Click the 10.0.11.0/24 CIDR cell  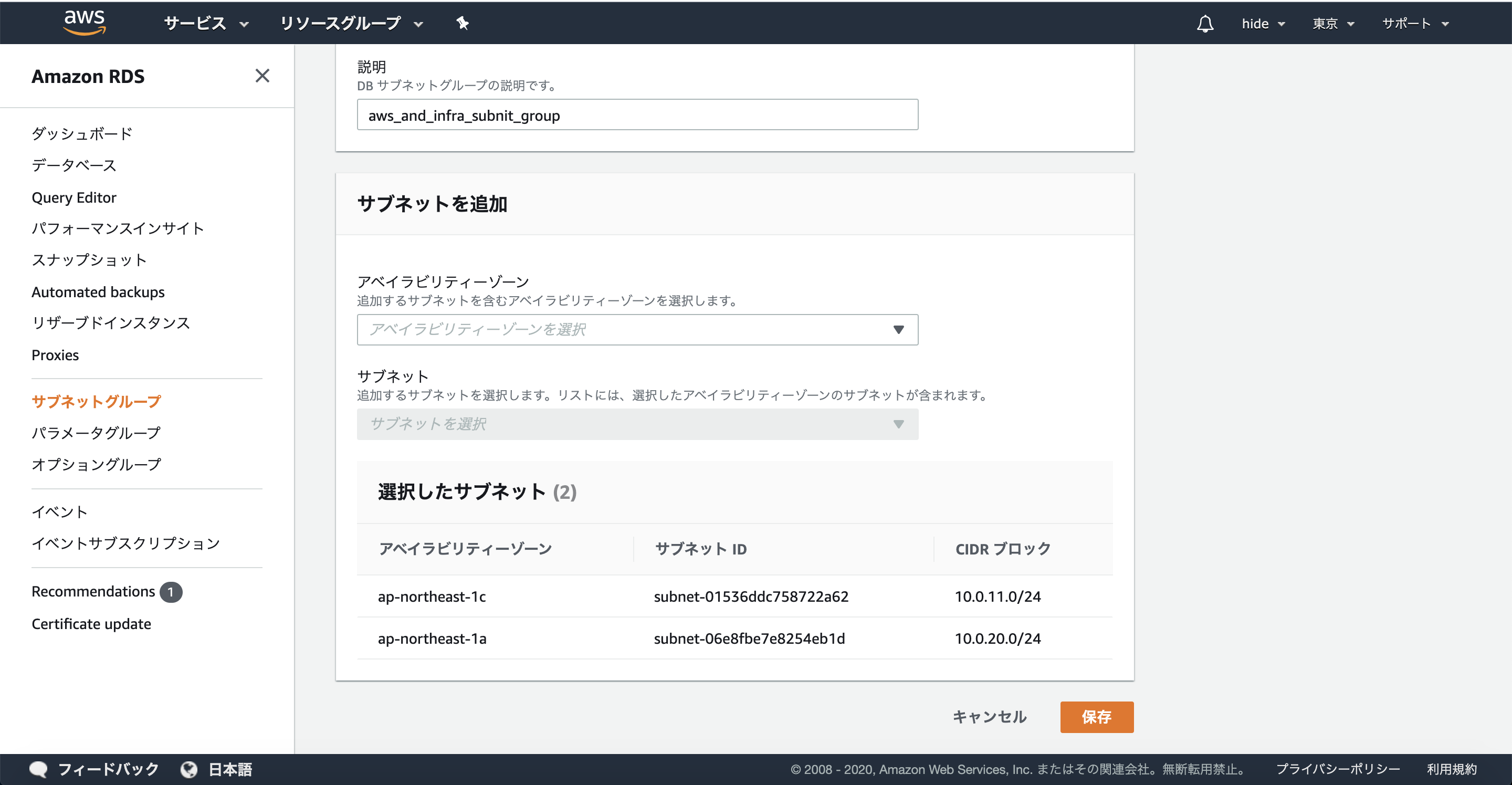[x=998, y=596]
